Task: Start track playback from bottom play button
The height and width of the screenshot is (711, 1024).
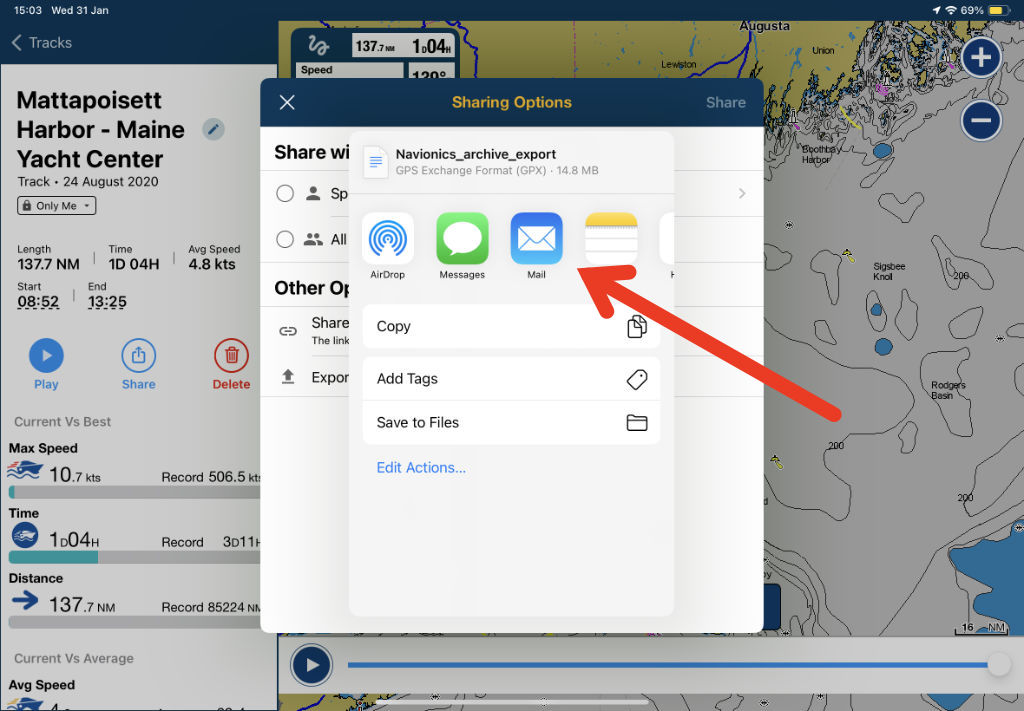Action: [312, 665]
